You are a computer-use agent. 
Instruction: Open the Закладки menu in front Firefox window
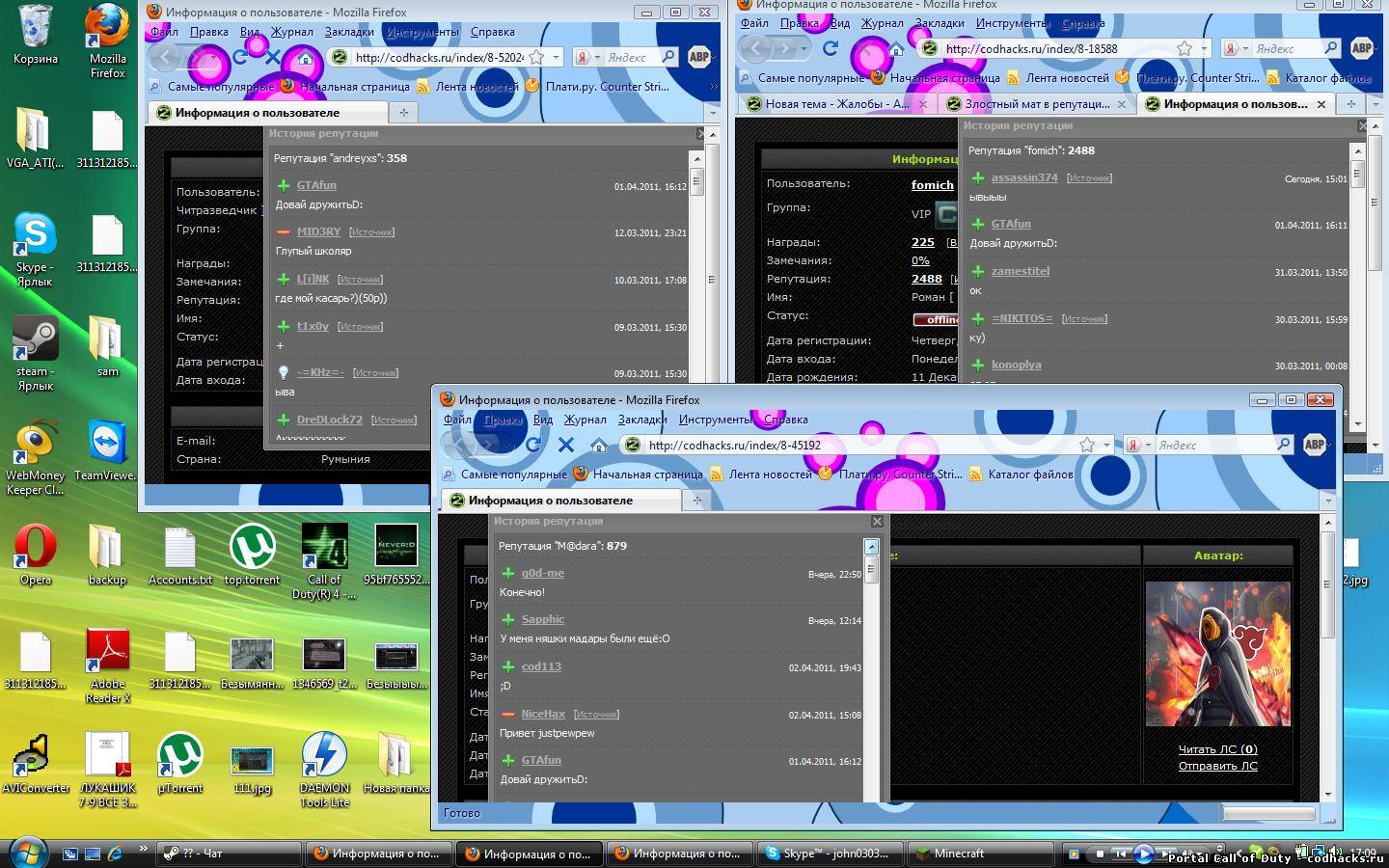click(642, 420)
